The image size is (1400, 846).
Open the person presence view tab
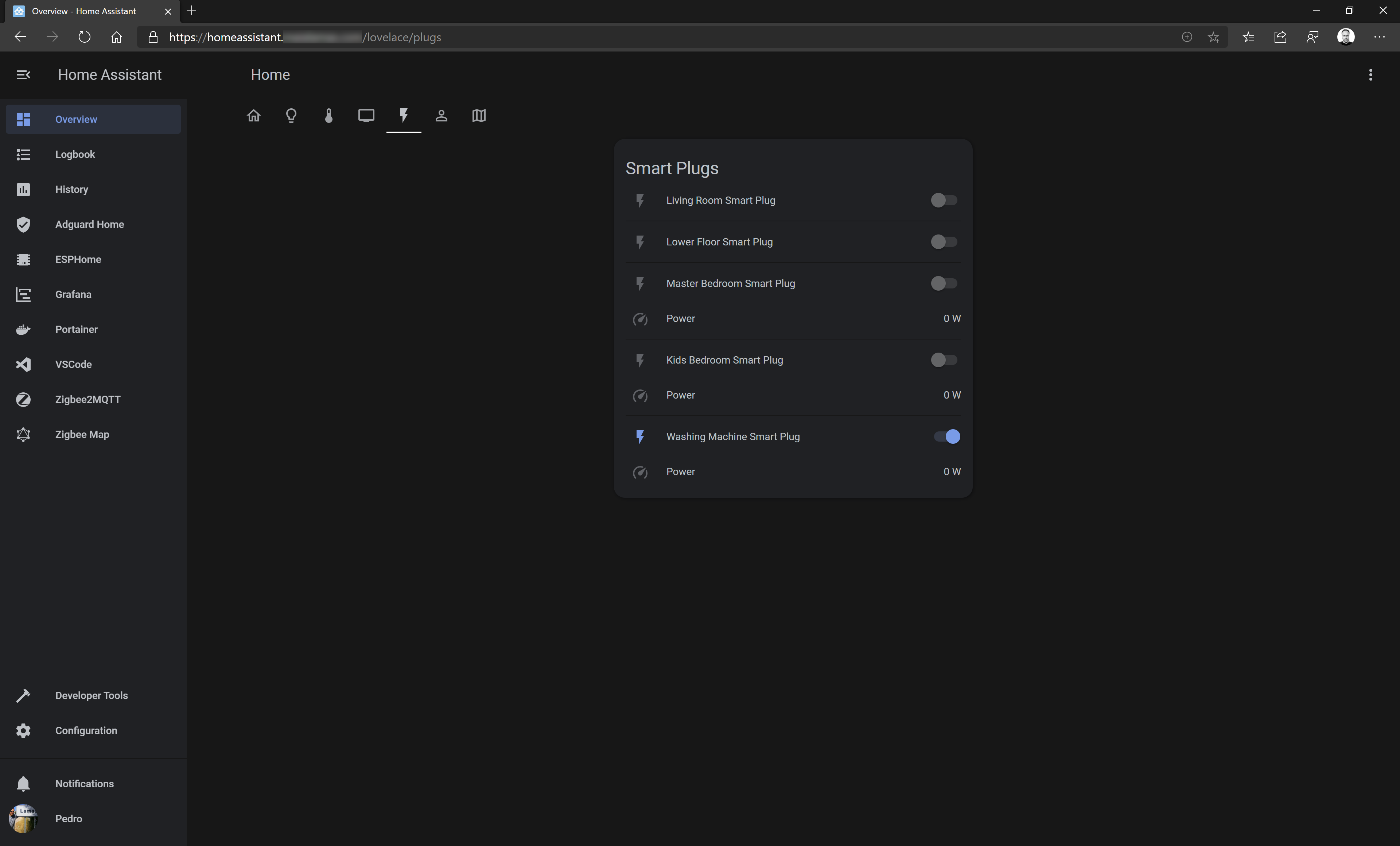click(442, 116)
